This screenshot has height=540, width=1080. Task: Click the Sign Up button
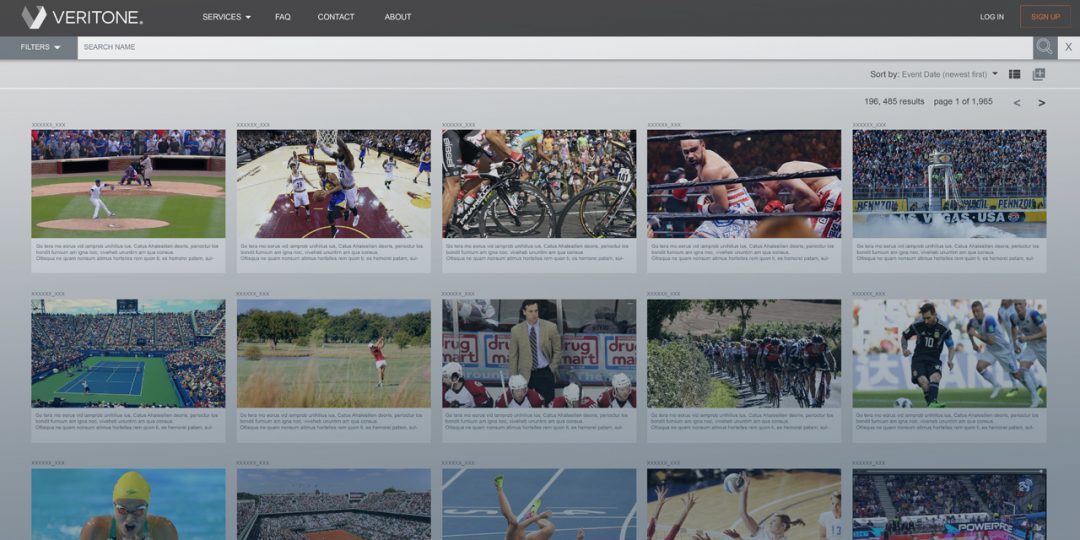point(1046,17)
